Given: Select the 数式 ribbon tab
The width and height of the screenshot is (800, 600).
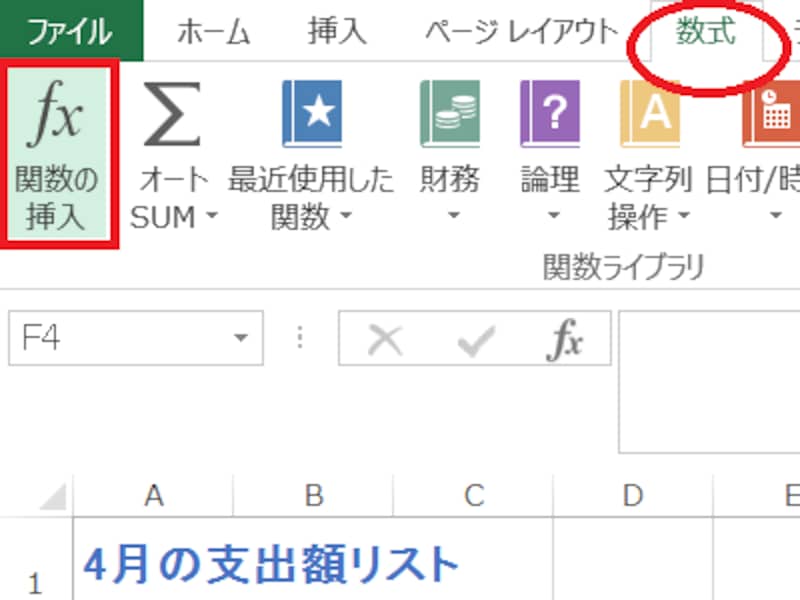Looking at the screenshot, I should point(706,31).
